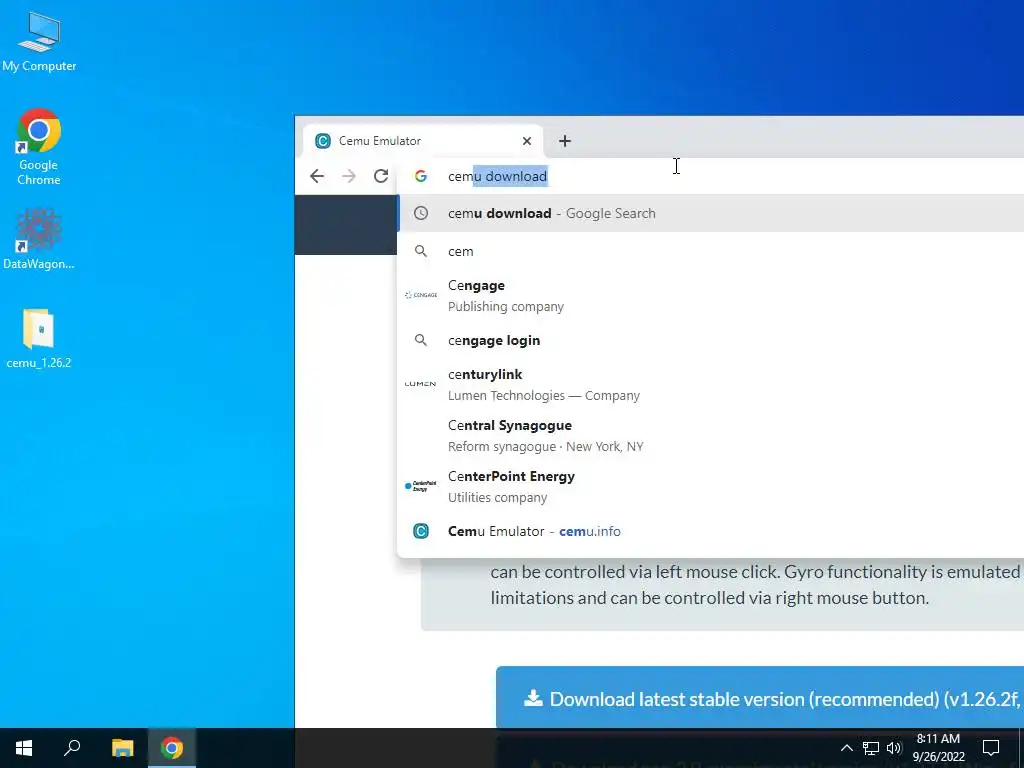1024x768 pixels.
Task: Open File Explorer from taskbar
Action: tap(122, 748)
